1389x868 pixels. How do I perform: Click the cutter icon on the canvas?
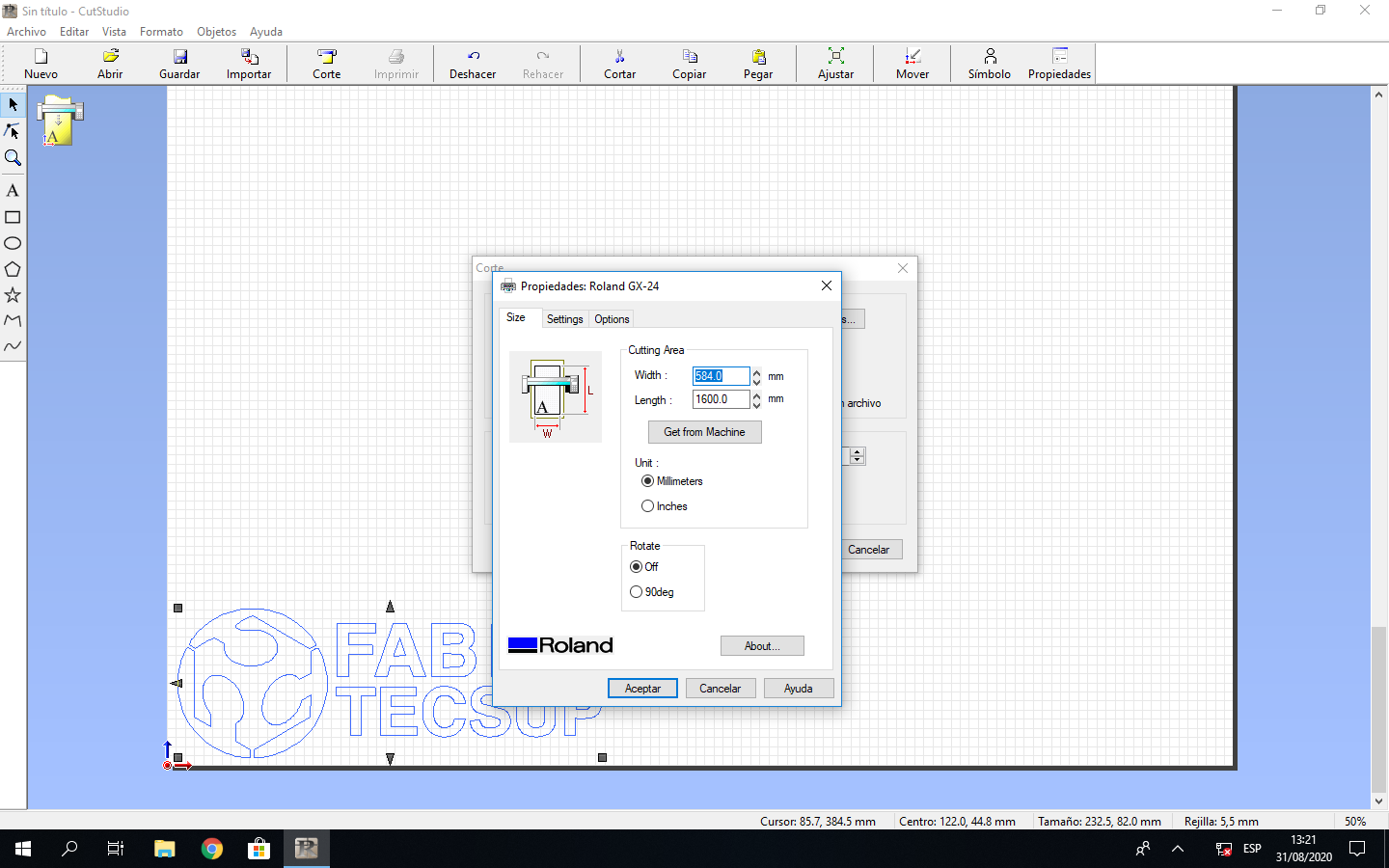pos(60,121)
